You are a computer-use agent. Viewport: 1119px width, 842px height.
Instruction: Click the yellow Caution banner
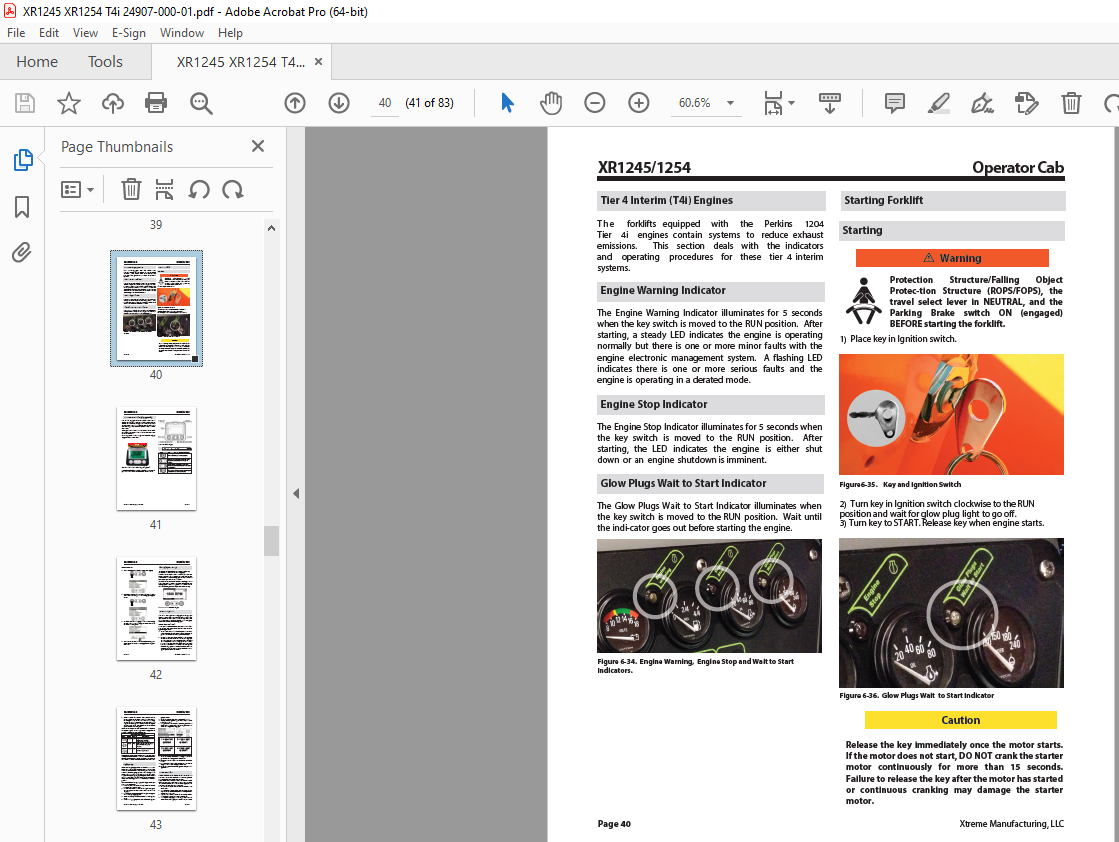tap(961, 720)
